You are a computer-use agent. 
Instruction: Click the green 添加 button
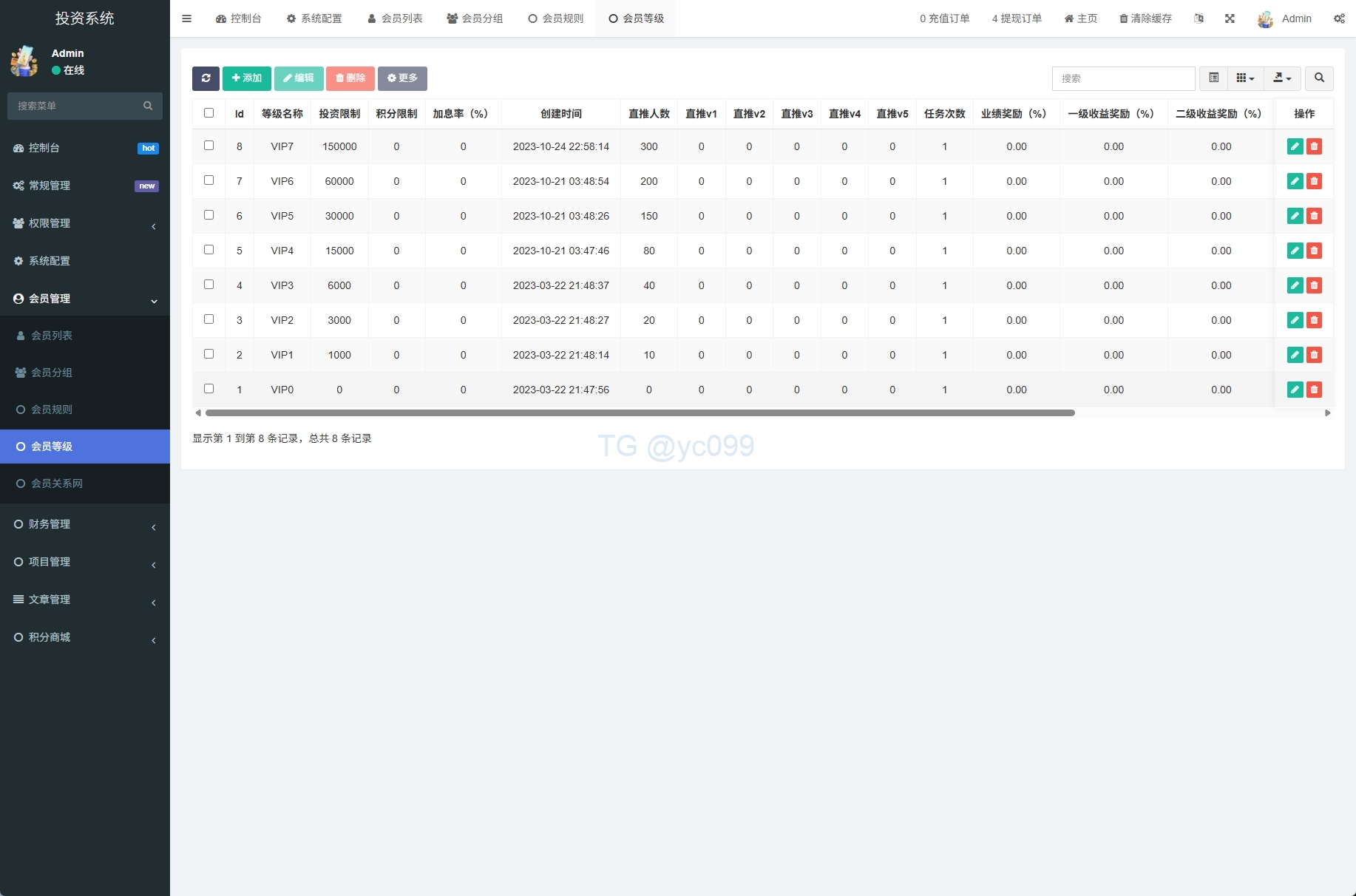(246, 78)
